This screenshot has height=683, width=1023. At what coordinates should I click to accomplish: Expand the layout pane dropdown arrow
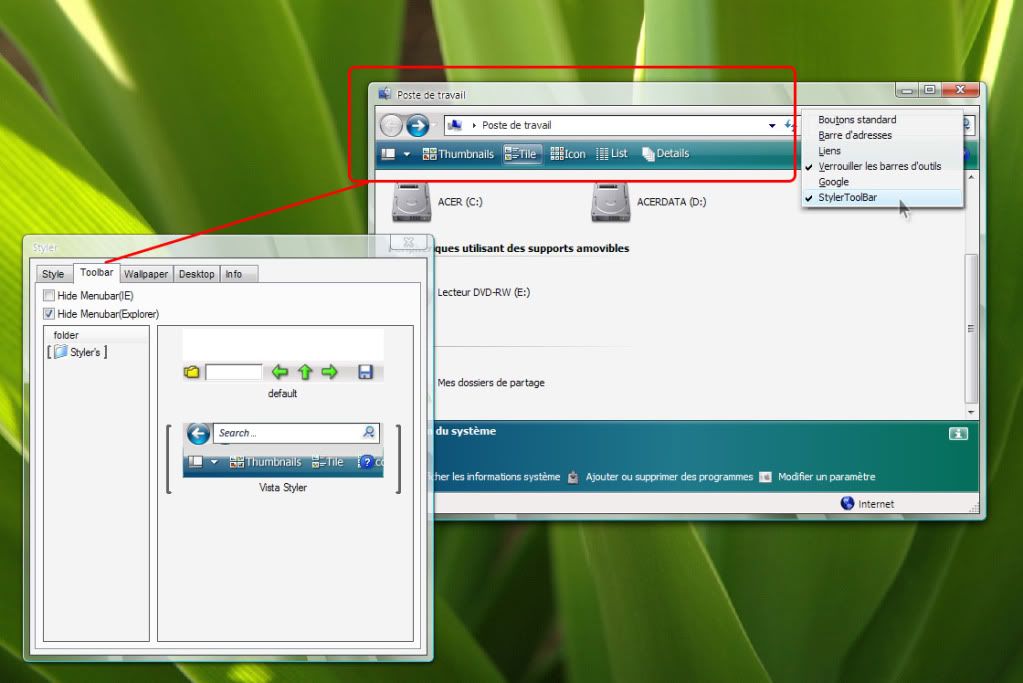[407, 155]
